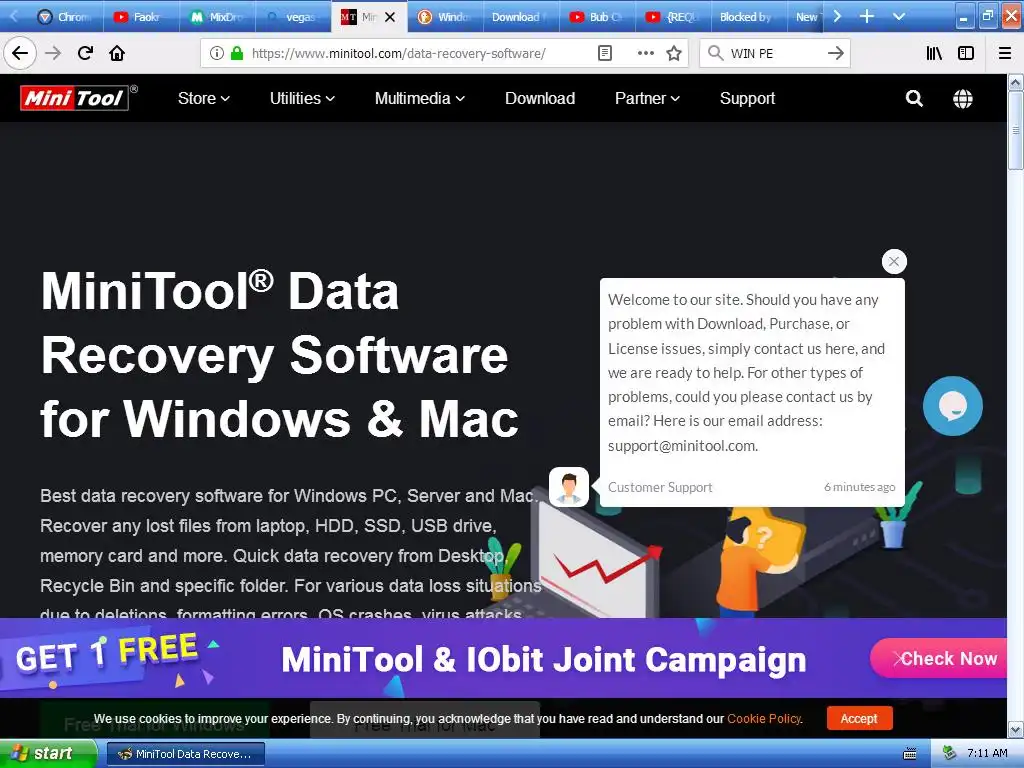1024x768 pixels.
Task: Switch to the vegas search tab
Action: point(293,17)
